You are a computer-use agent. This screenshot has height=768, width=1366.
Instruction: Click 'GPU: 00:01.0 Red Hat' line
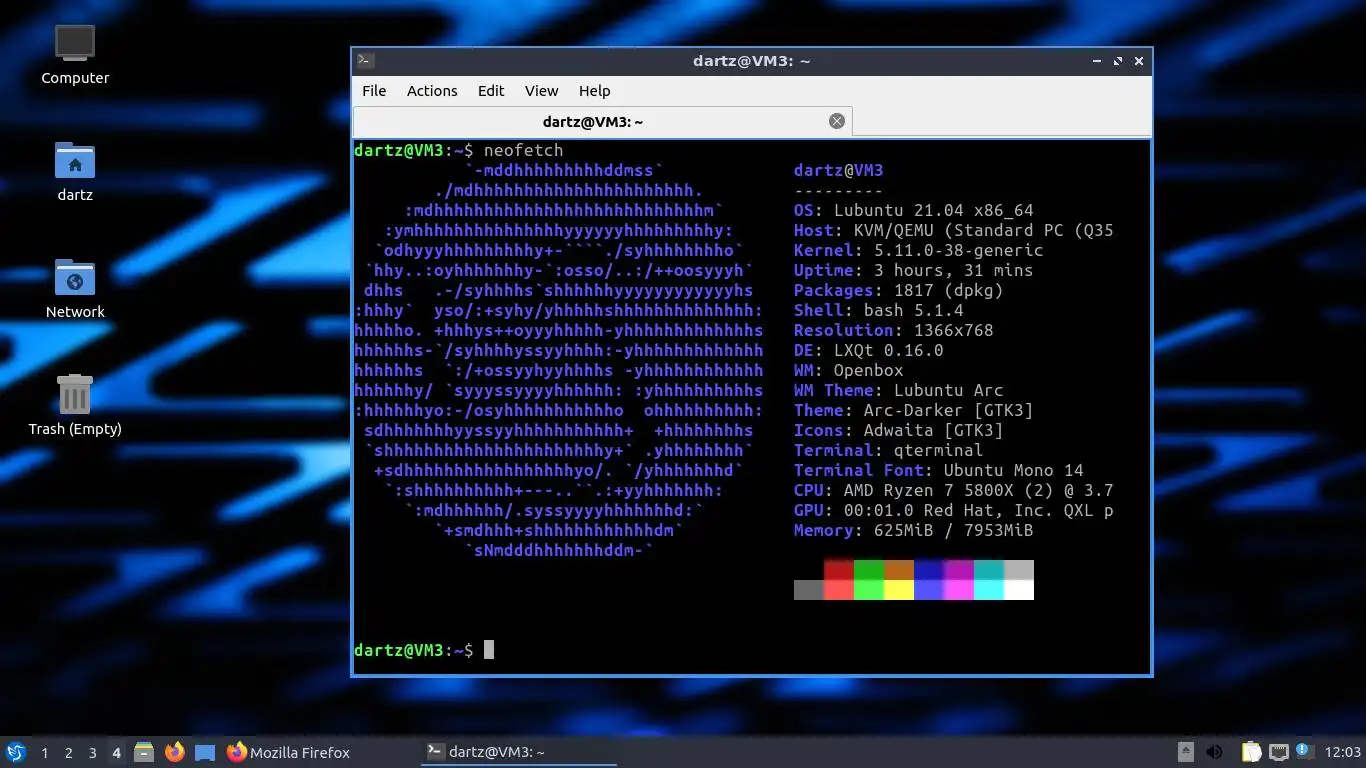tap(954, 510)
